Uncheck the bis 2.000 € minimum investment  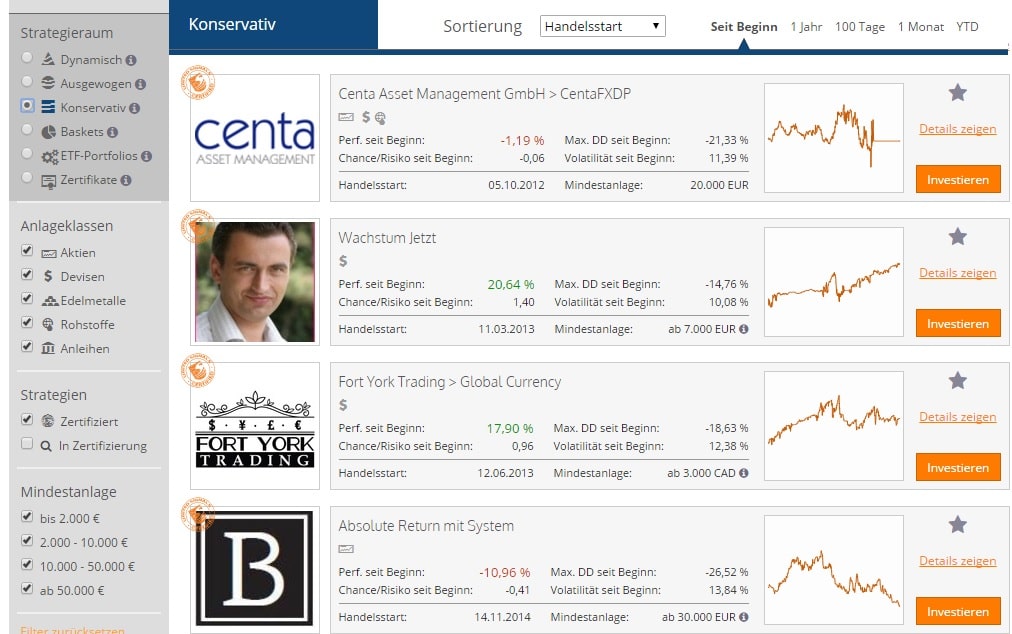(x=27, y=517)
